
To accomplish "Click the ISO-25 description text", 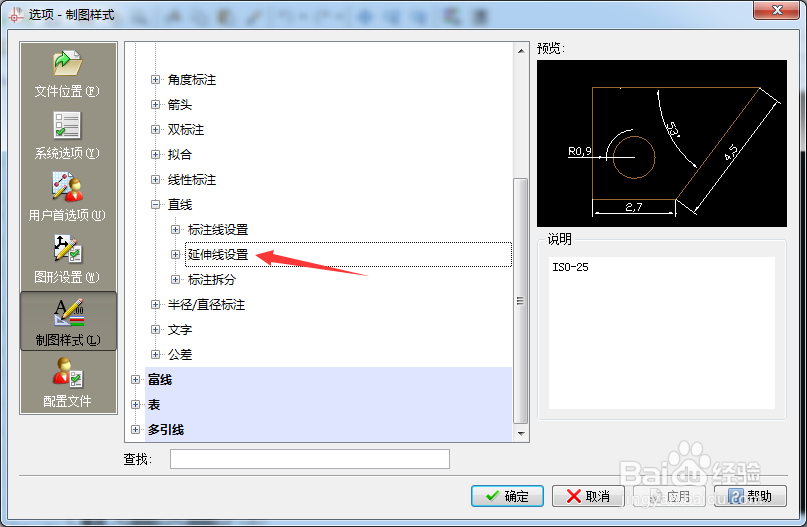I will pyautogui.click(x=570, y=267).
